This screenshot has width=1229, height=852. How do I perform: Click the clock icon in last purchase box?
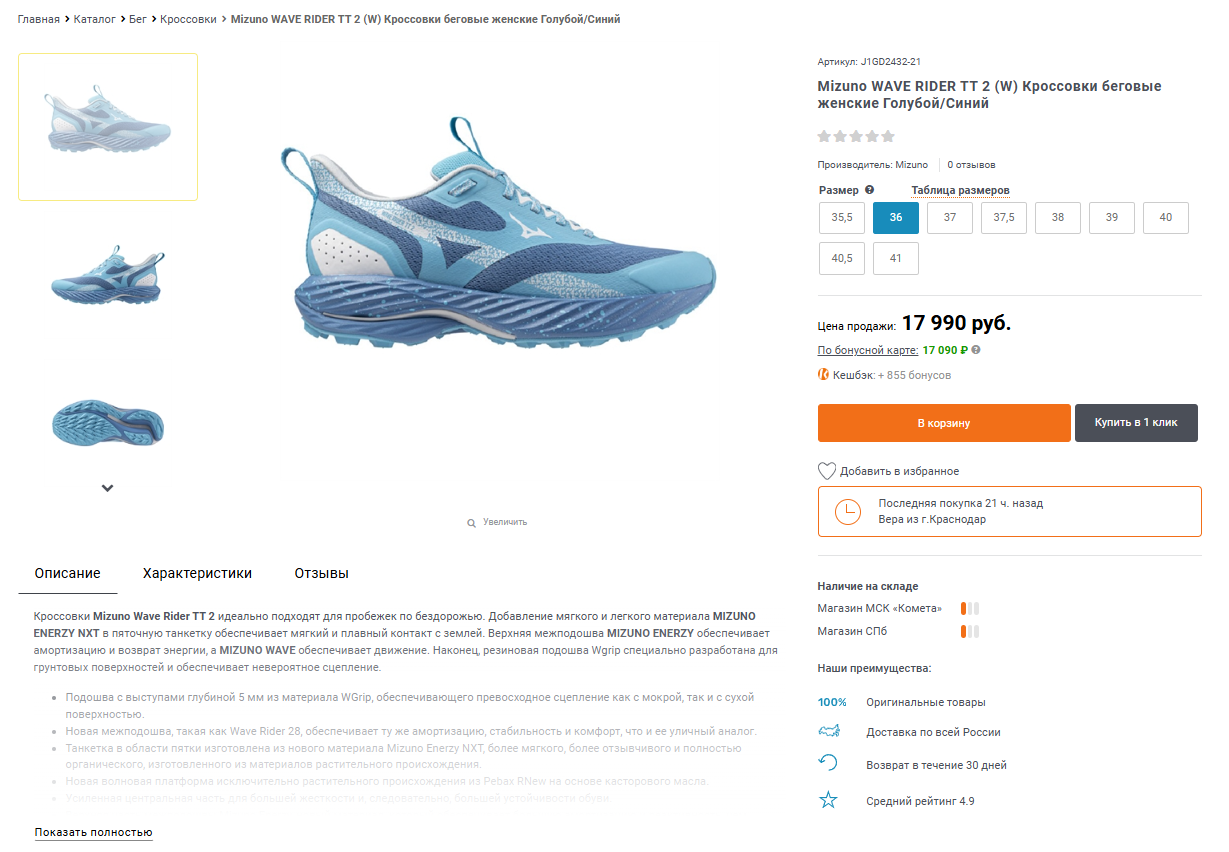(847, 511)
